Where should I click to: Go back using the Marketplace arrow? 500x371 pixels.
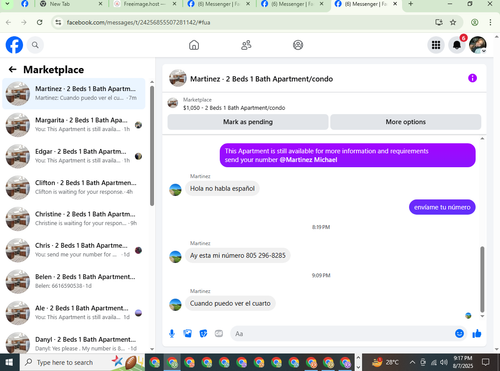point(13,69)
